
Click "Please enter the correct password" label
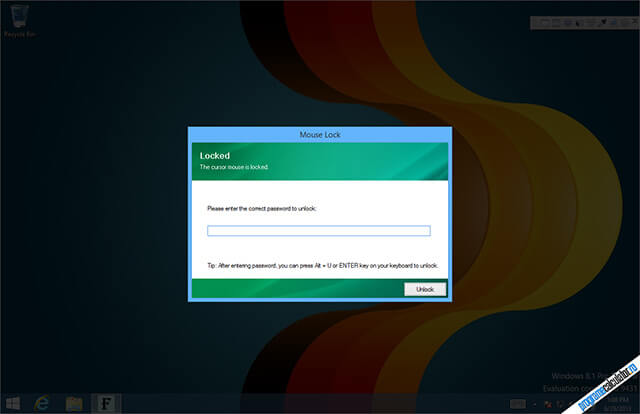click(262, 209)
